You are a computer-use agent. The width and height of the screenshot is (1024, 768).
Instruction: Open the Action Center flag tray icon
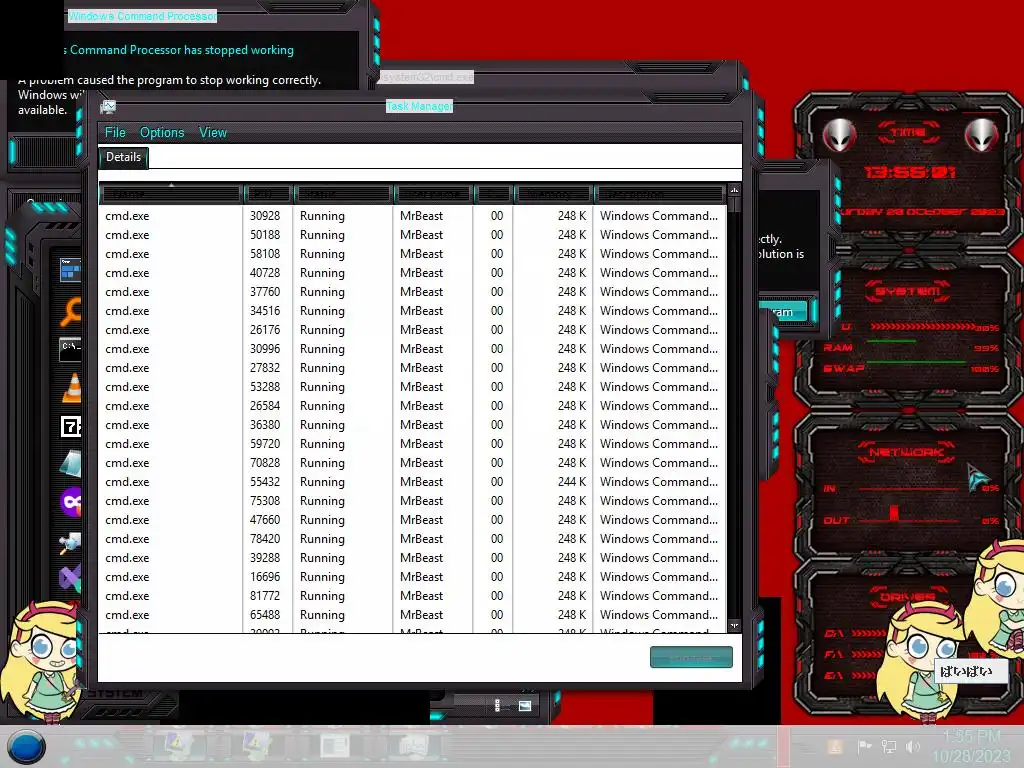tap(865, 746)
